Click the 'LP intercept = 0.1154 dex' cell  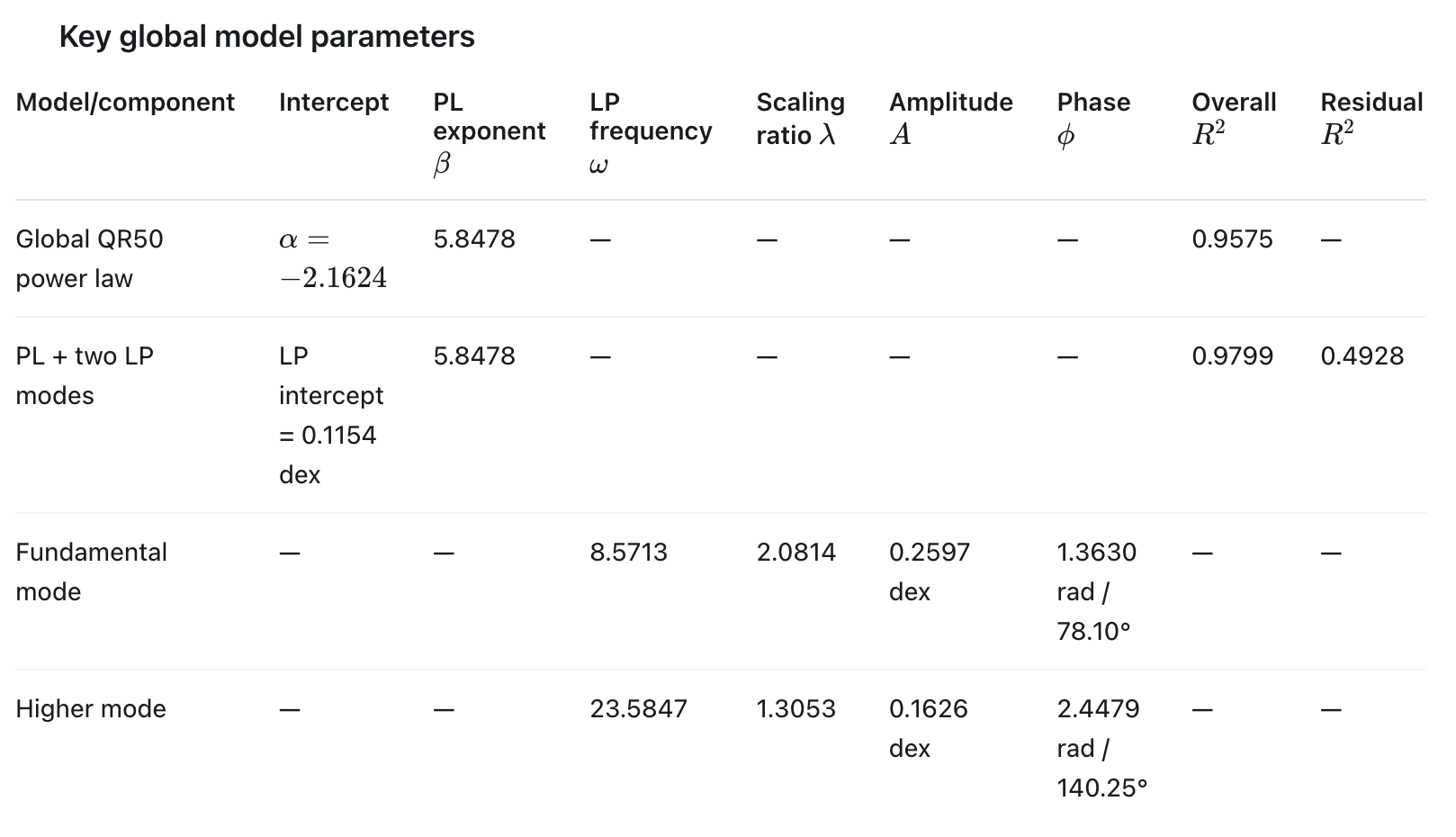pos(331,415)
